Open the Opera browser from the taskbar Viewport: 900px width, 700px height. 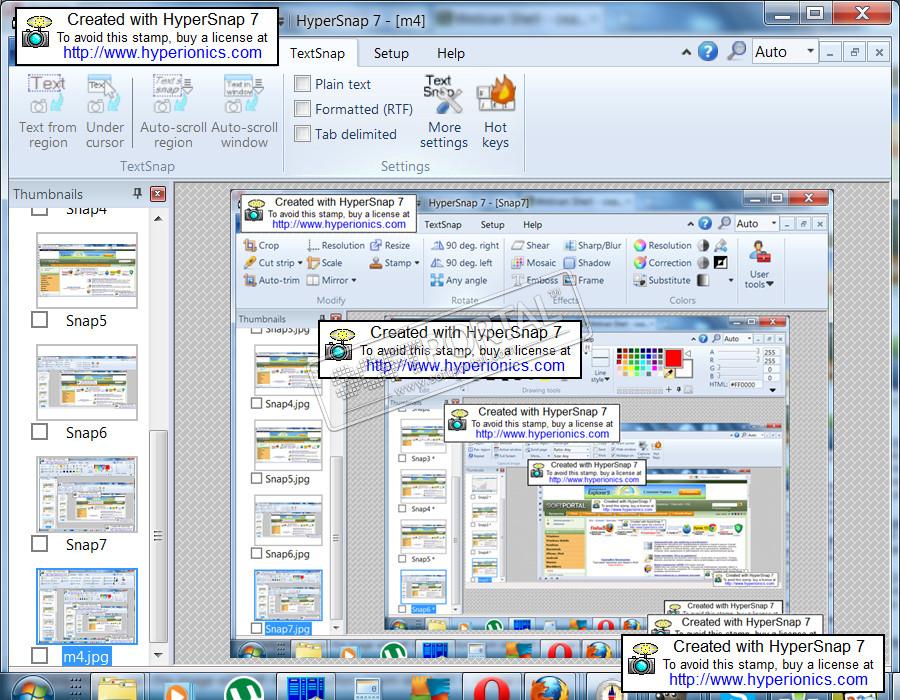[x=492, y=688]
